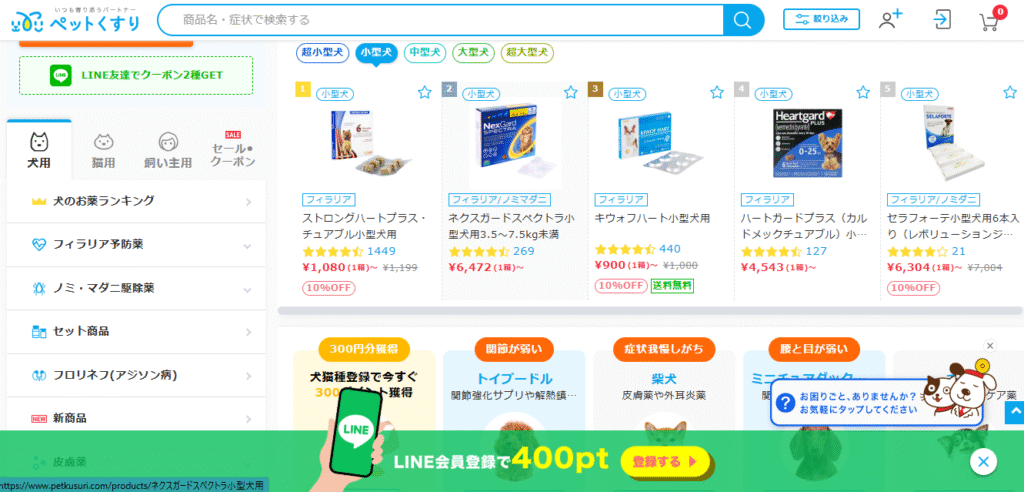Click the scroll-to-top arrow icon
This screenshot has height=492, width=1024.
(1016, 412)
